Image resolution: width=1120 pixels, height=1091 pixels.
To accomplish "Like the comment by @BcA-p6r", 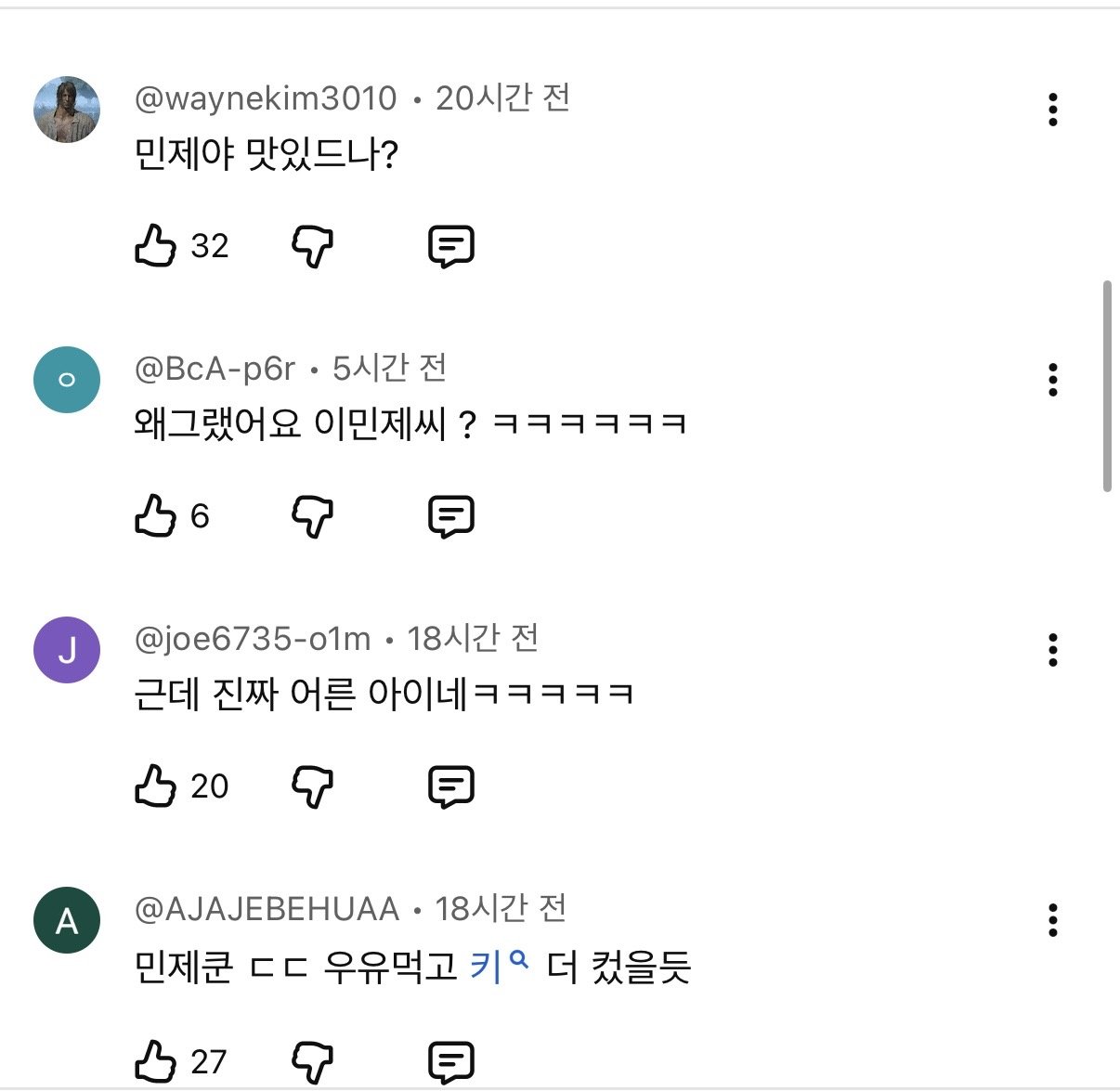I will coord(156,516).
